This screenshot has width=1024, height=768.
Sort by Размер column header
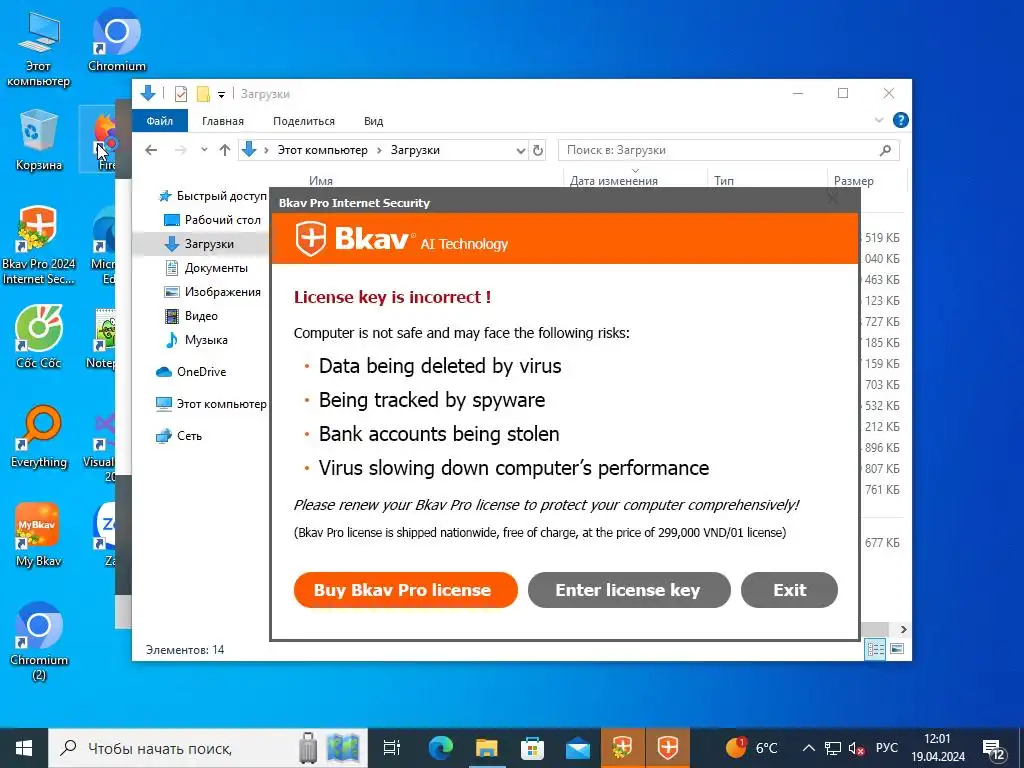[854, 181]
